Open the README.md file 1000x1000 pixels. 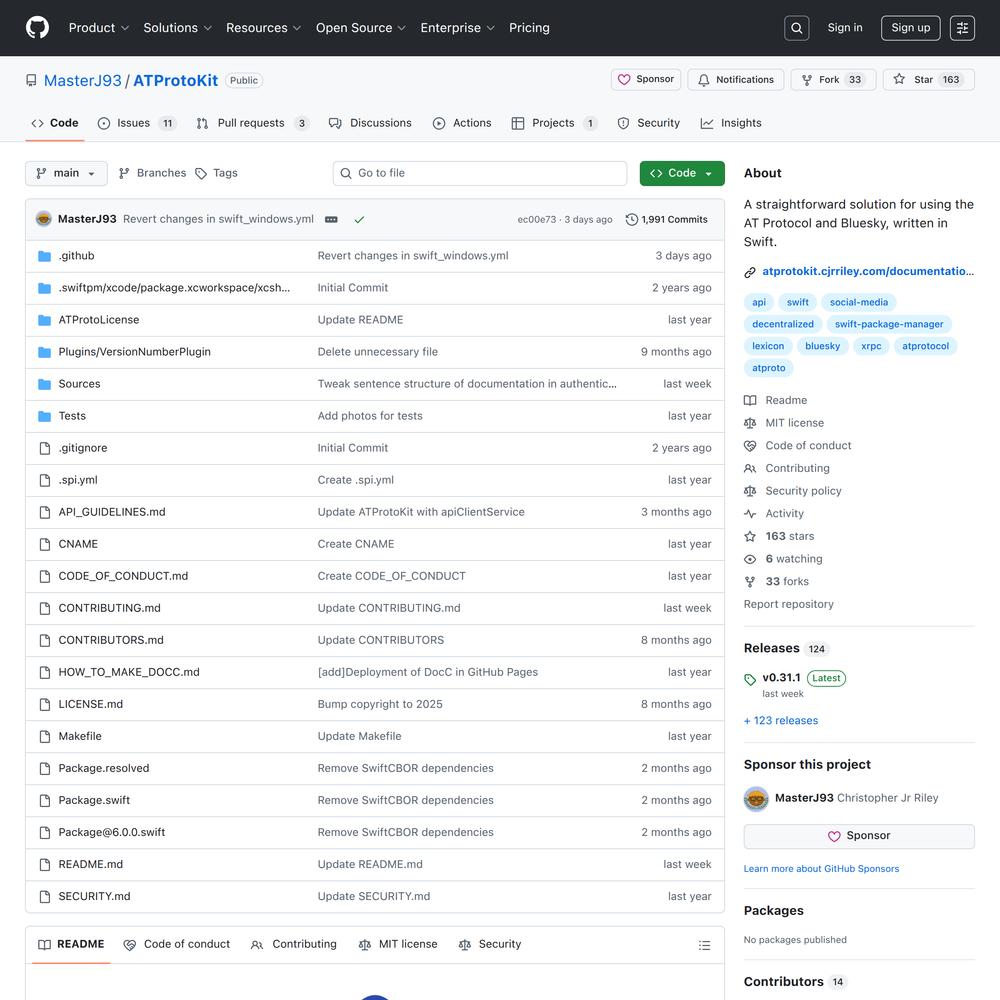[91, 864]
